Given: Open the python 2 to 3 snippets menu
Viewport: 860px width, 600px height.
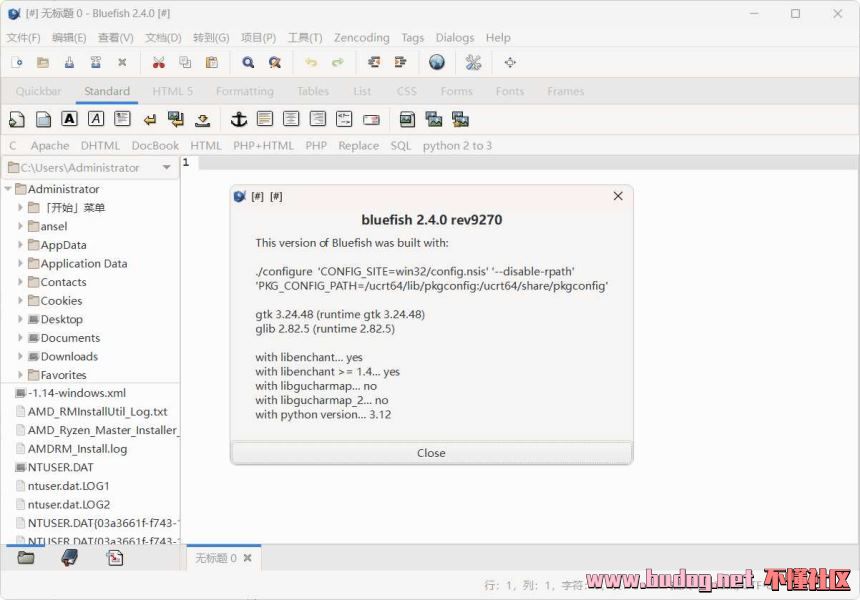Looking at the screenshot, I should [x=457, y=146].
